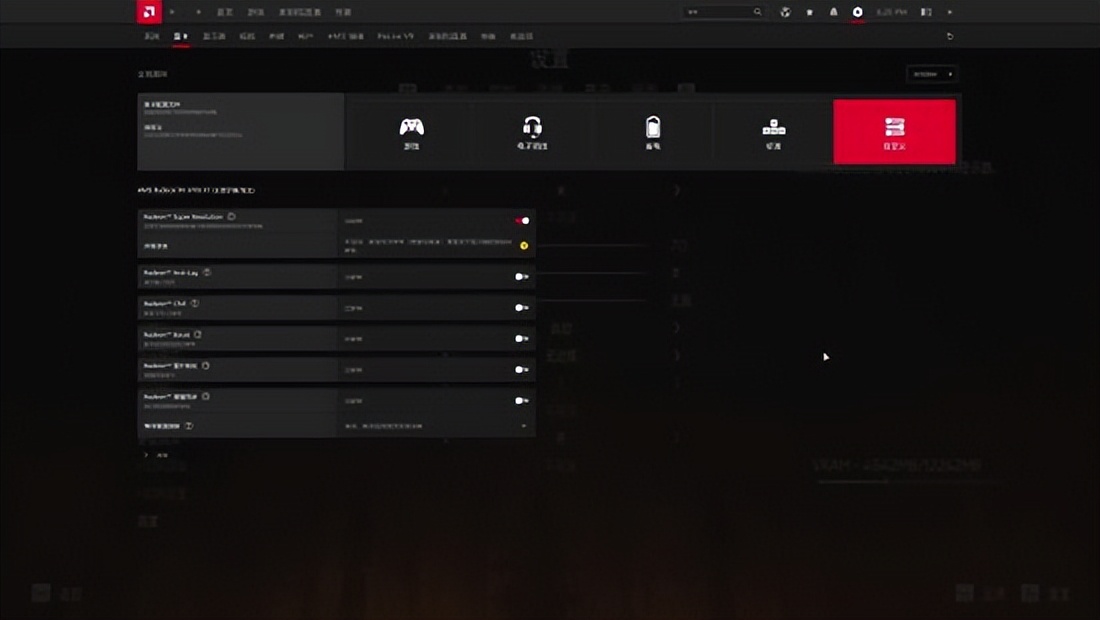
Task: Select the eSports profile with the headset icon
Action: [x=532, y=132]
